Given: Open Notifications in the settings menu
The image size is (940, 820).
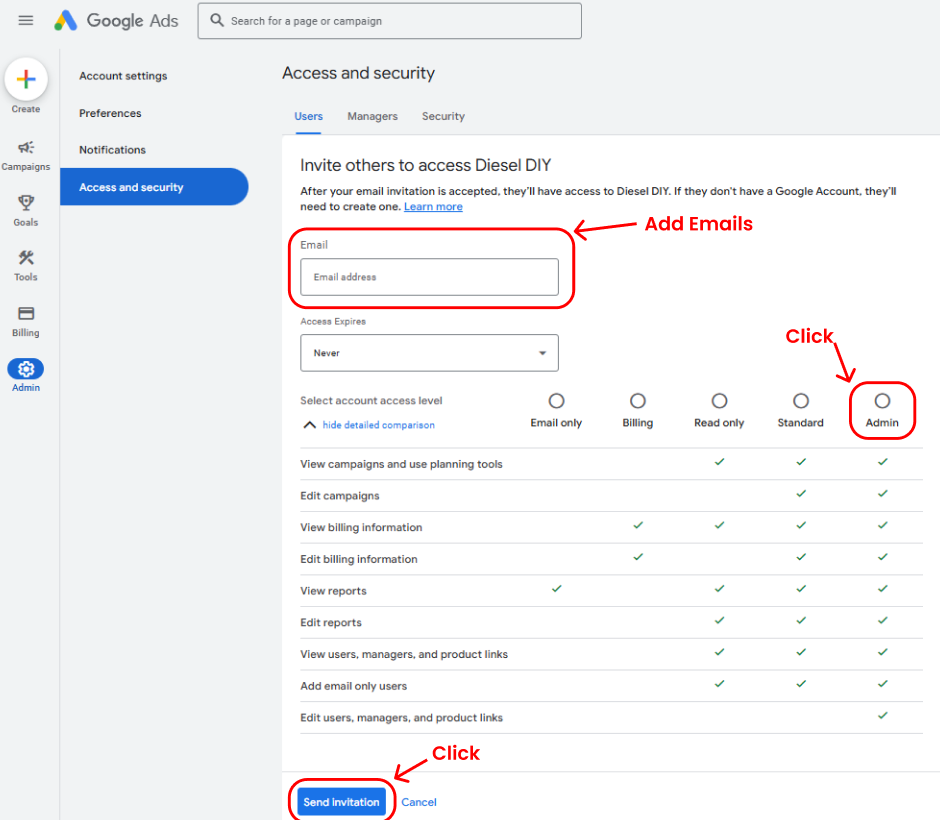Looking at the screenshot, I should click(112, 150).
